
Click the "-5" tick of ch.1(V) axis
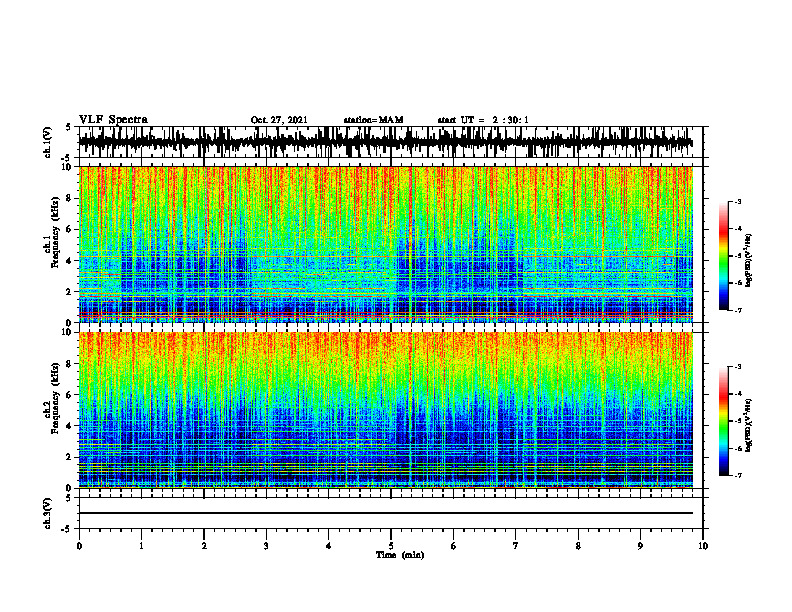click(x=67, y=158)
